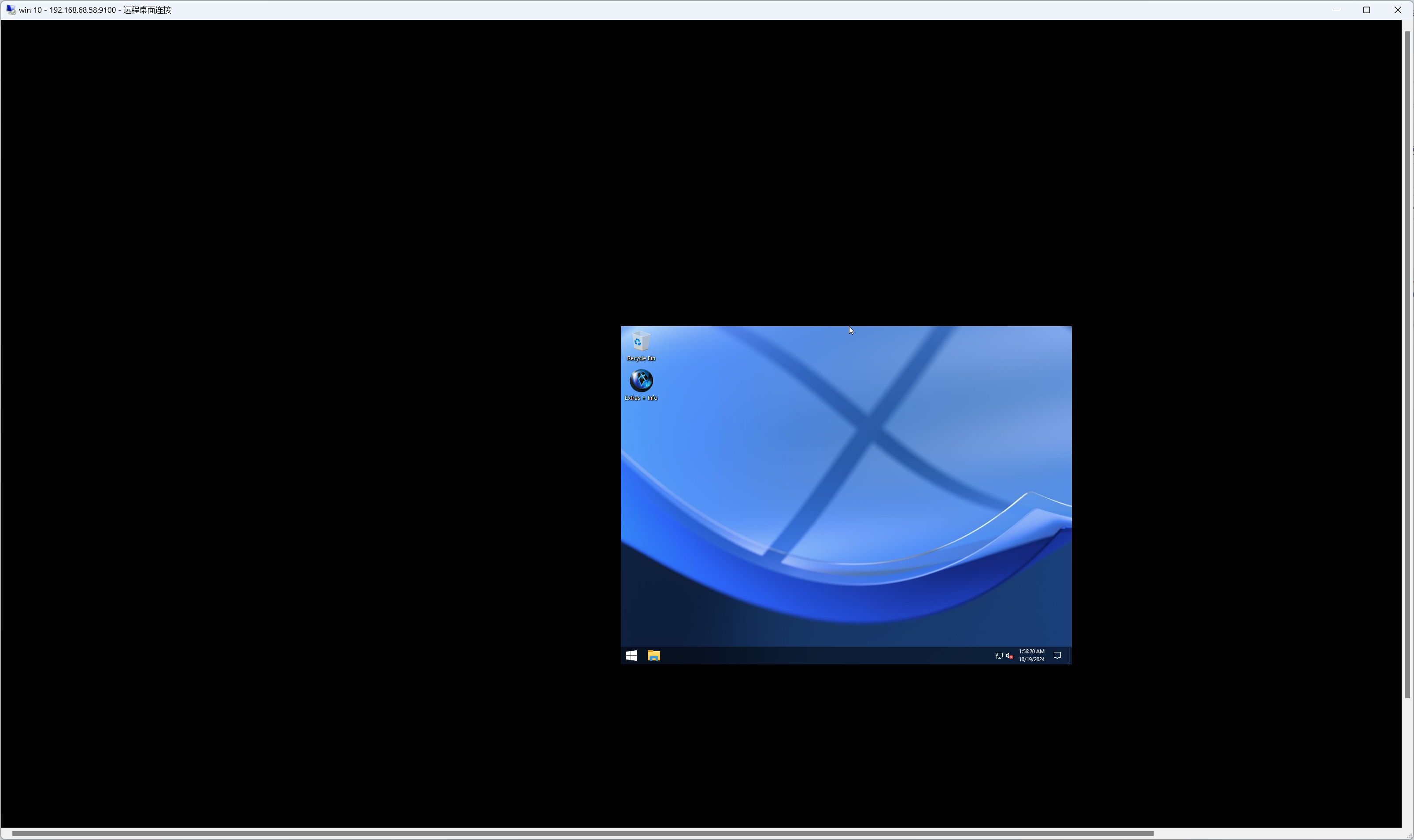This screenshot has width=1414, height=840.
Task: Click the Remote Desktop horizontal scrollbar thumb
Action: point(583,834)
